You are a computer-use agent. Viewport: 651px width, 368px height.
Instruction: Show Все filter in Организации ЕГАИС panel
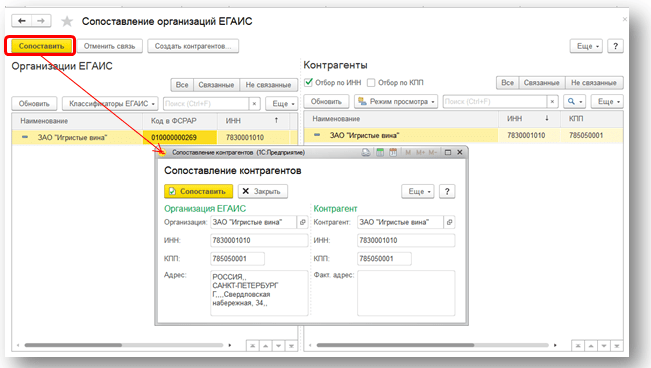coord(182,85)
